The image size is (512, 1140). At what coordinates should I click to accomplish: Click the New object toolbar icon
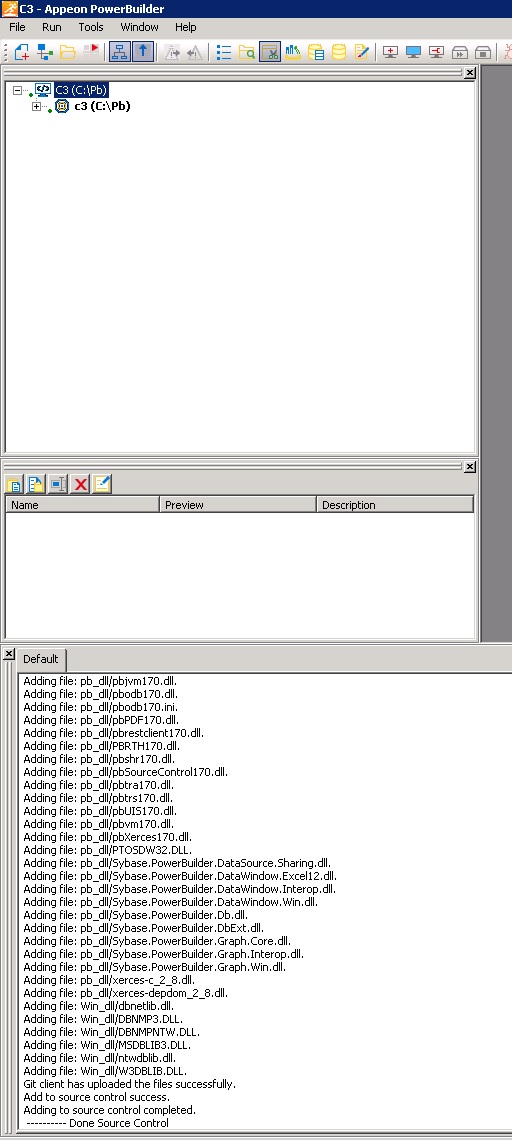click(22, 52)
